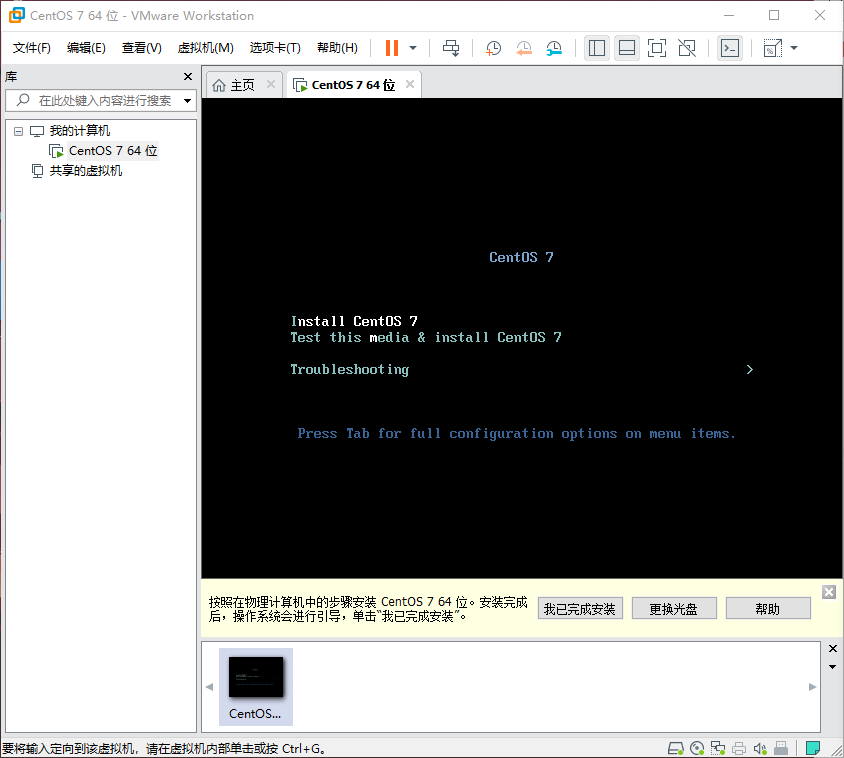The height and width of the screenshot is (758, 844).
Task: Open the power options dropdown next to the pause button
Action: pyautogui.click(x=413, y=48)
